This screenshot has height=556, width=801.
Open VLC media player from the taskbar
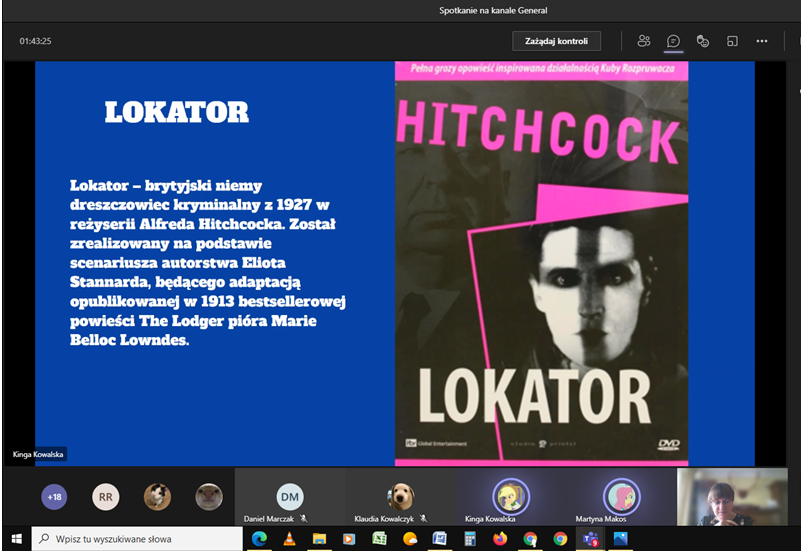click(289, 539)
